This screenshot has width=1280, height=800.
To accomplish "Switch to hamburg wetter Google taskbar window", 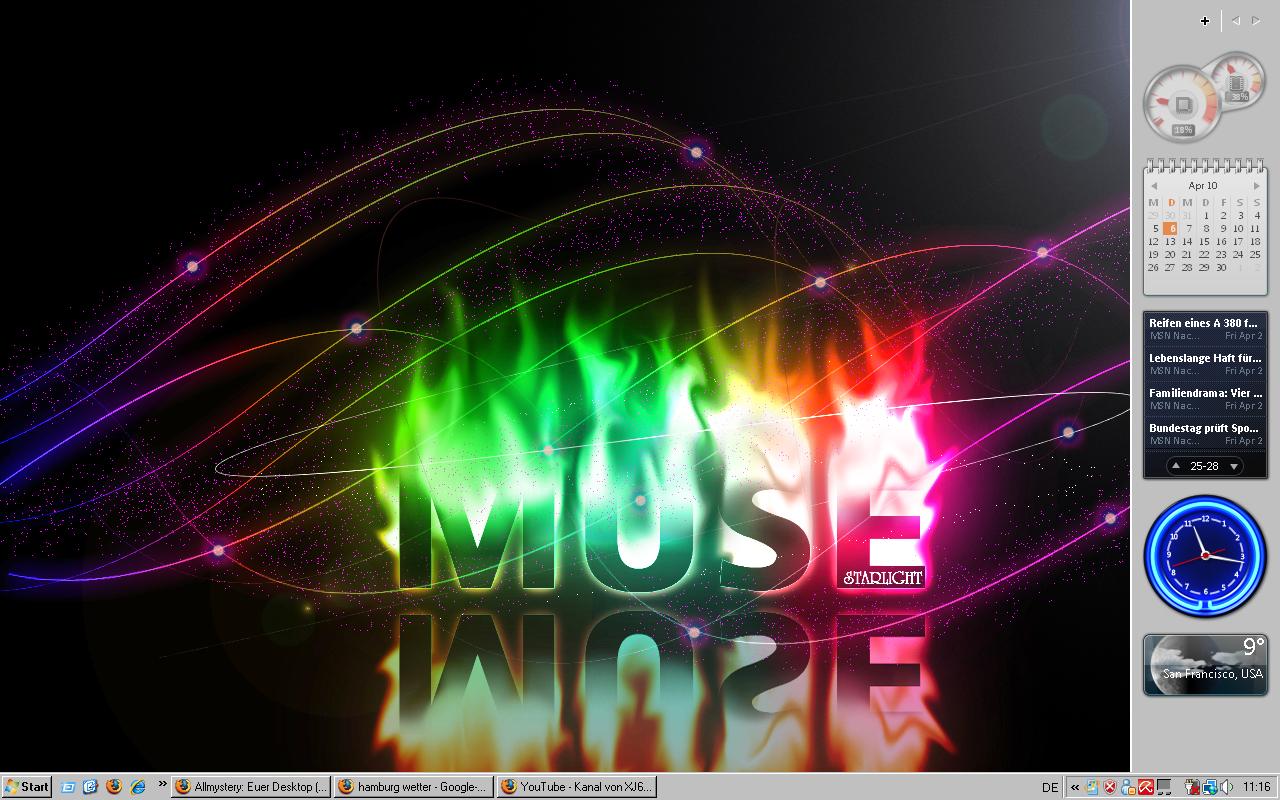I will click(x=413, y=787).
